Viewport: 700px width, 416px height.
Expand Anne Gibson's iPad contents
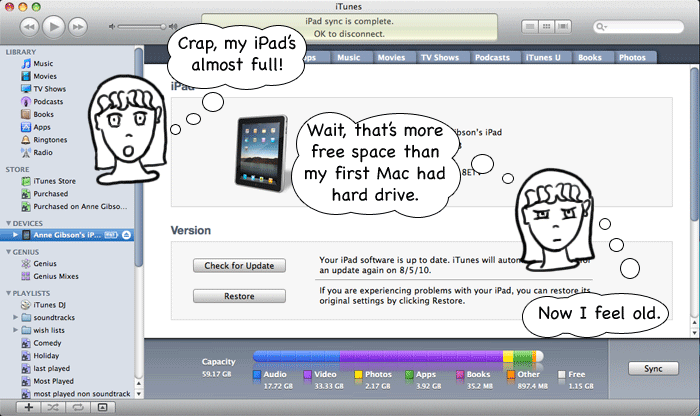[x=16, y=235]
